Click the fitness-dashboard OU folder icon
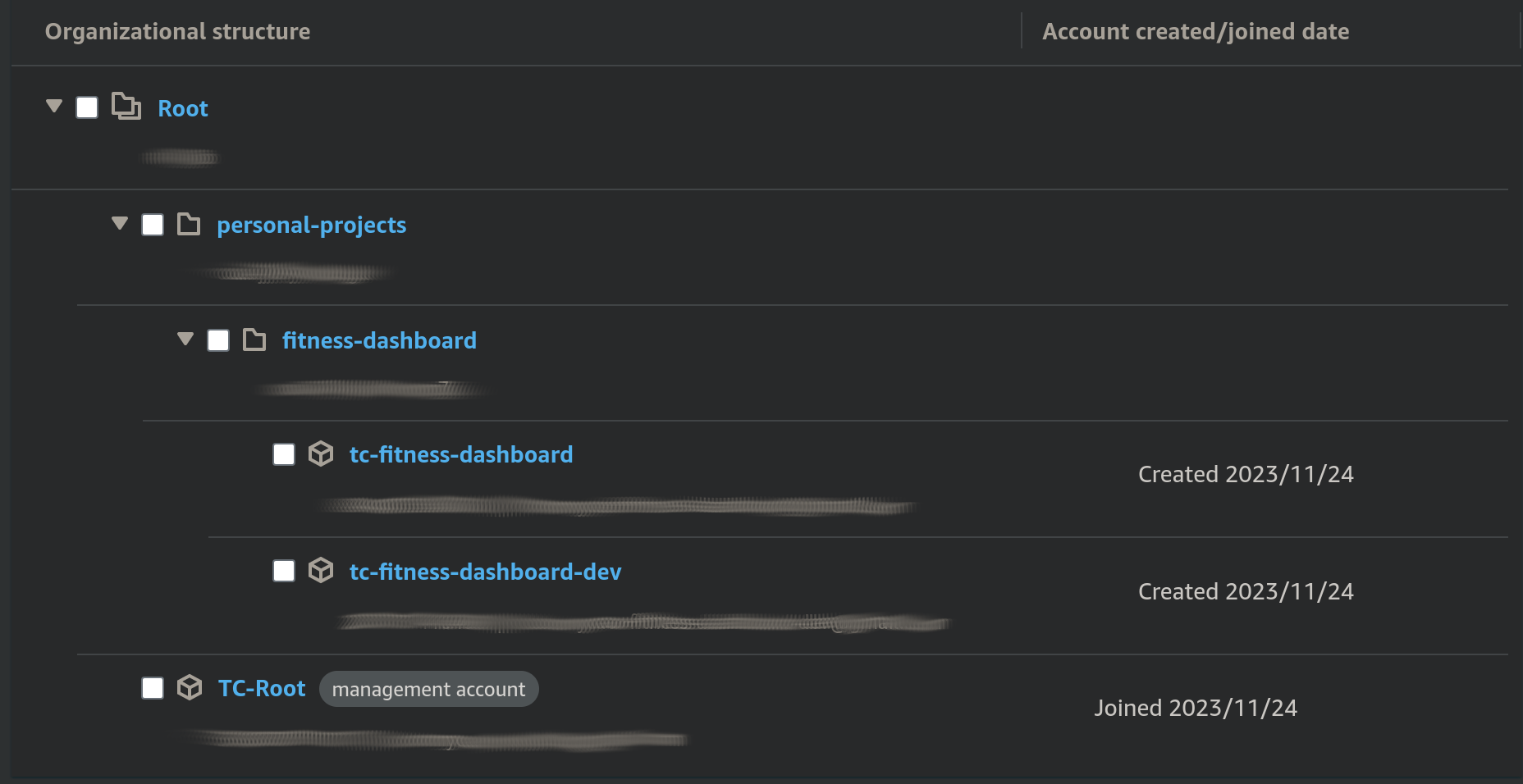This screenshot has height=784, width=1523. 254,340
